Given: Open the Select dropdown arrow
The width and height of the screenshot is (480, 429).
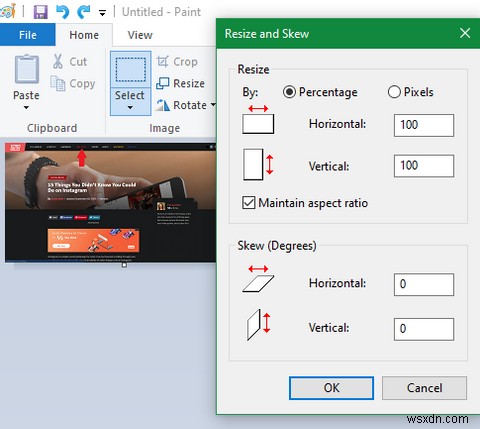Looking at the screenshot, I should point(130,107).
